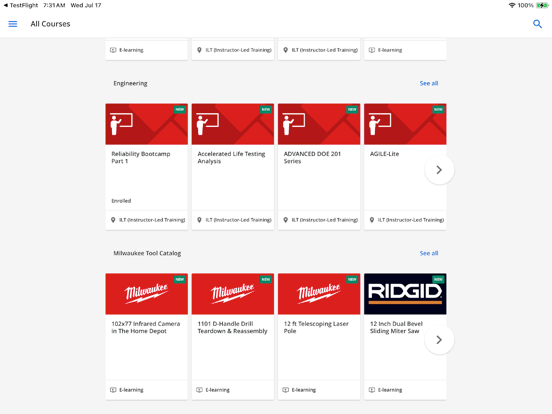Open RIDGID 12 Inch Miter Saw thumbnail
This screenshot has width=552, height=414.
click(x=405, y=294)
